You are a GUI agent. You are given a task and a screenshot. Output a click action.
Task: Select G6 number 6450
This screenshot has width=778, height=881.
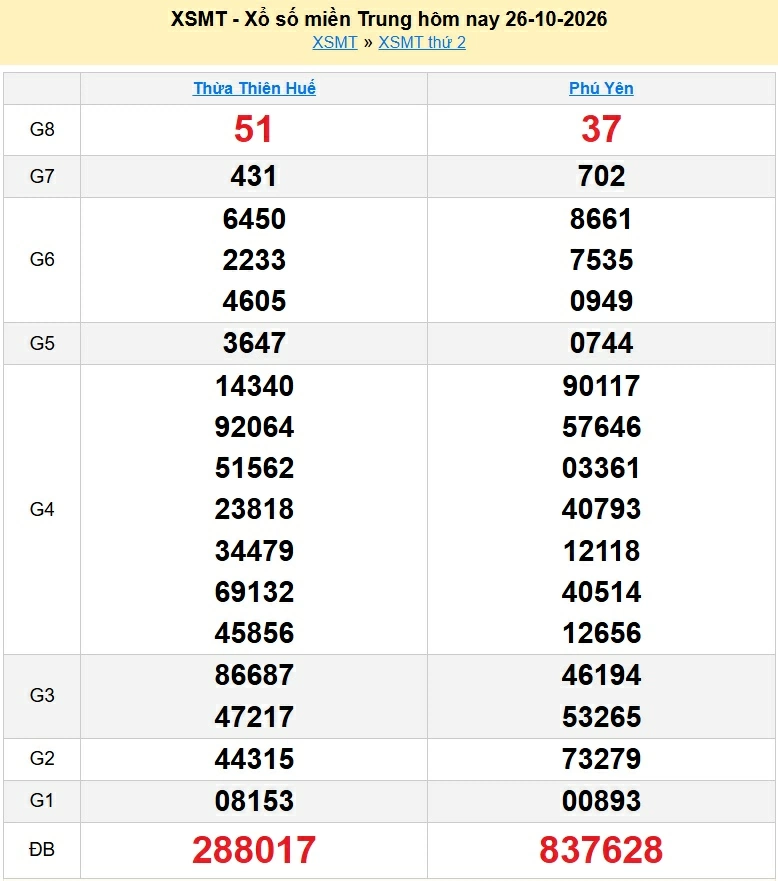(x=254, y=219)
